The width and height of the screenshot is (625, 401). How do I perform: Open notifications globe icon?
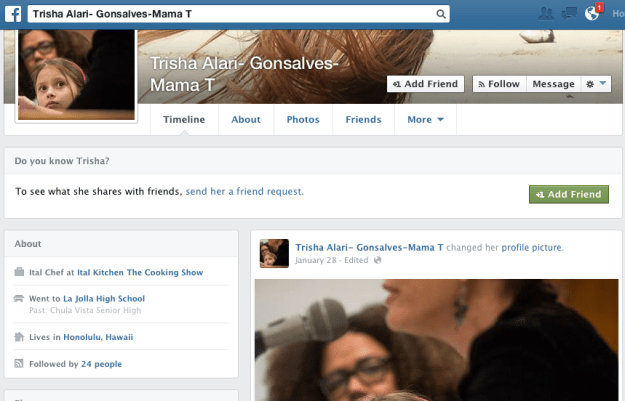592,14
